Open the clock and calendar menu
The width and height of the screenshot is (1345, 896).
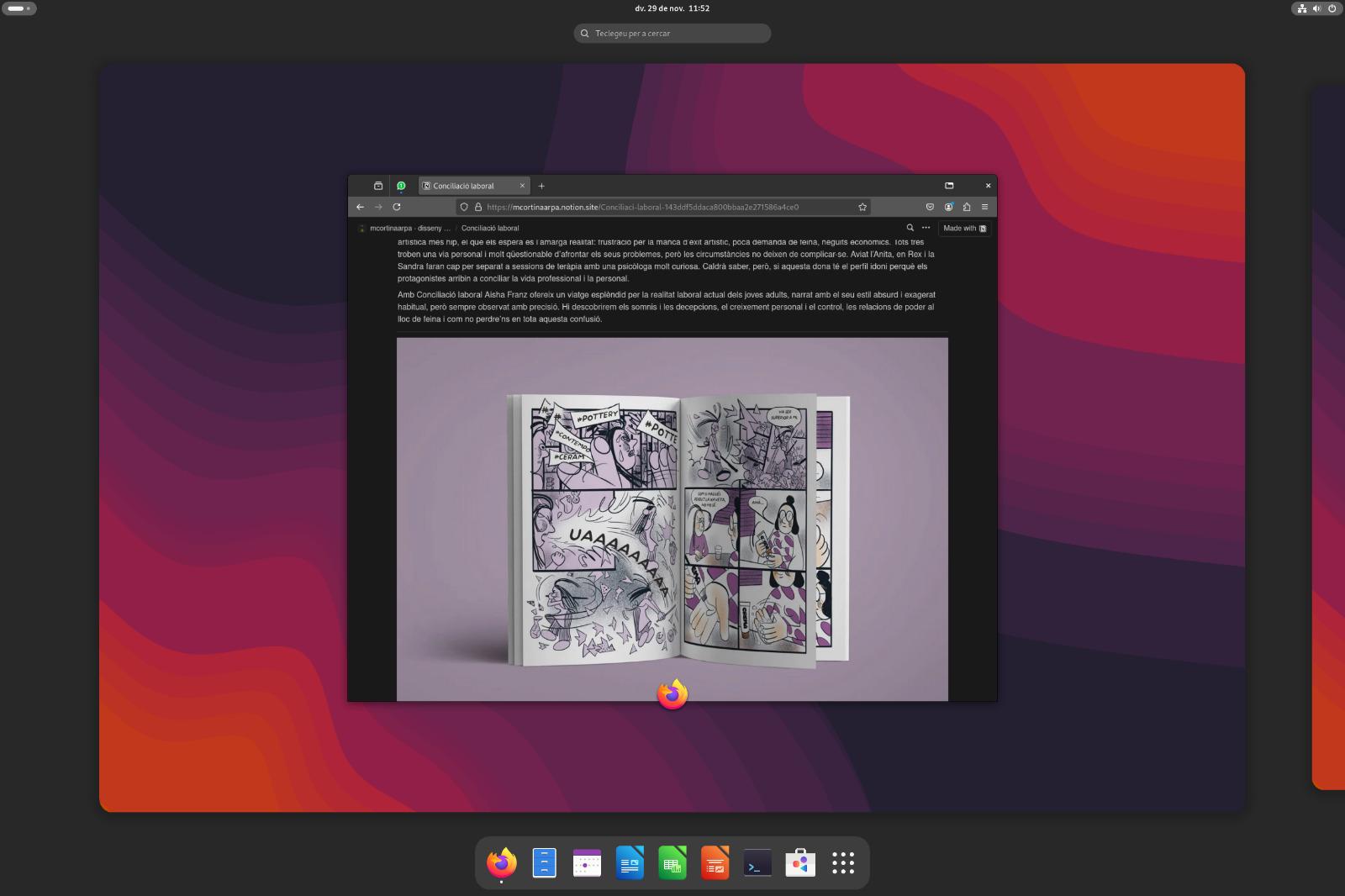(672, 8)
